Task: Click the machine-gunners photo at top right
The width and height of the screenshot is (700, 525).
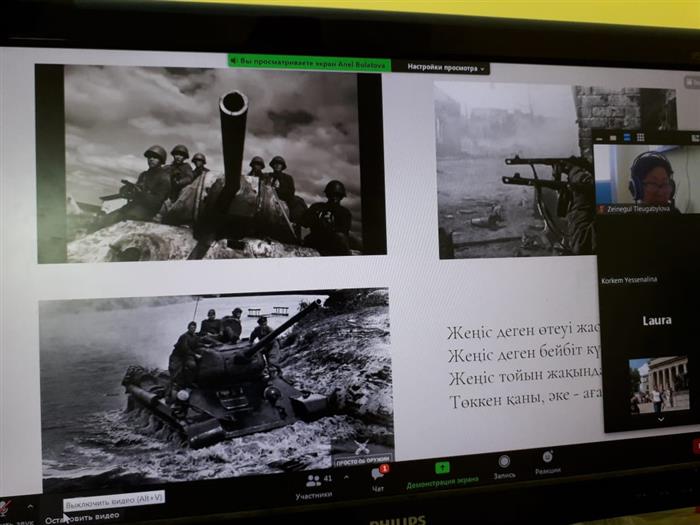Action: (512, 168)
